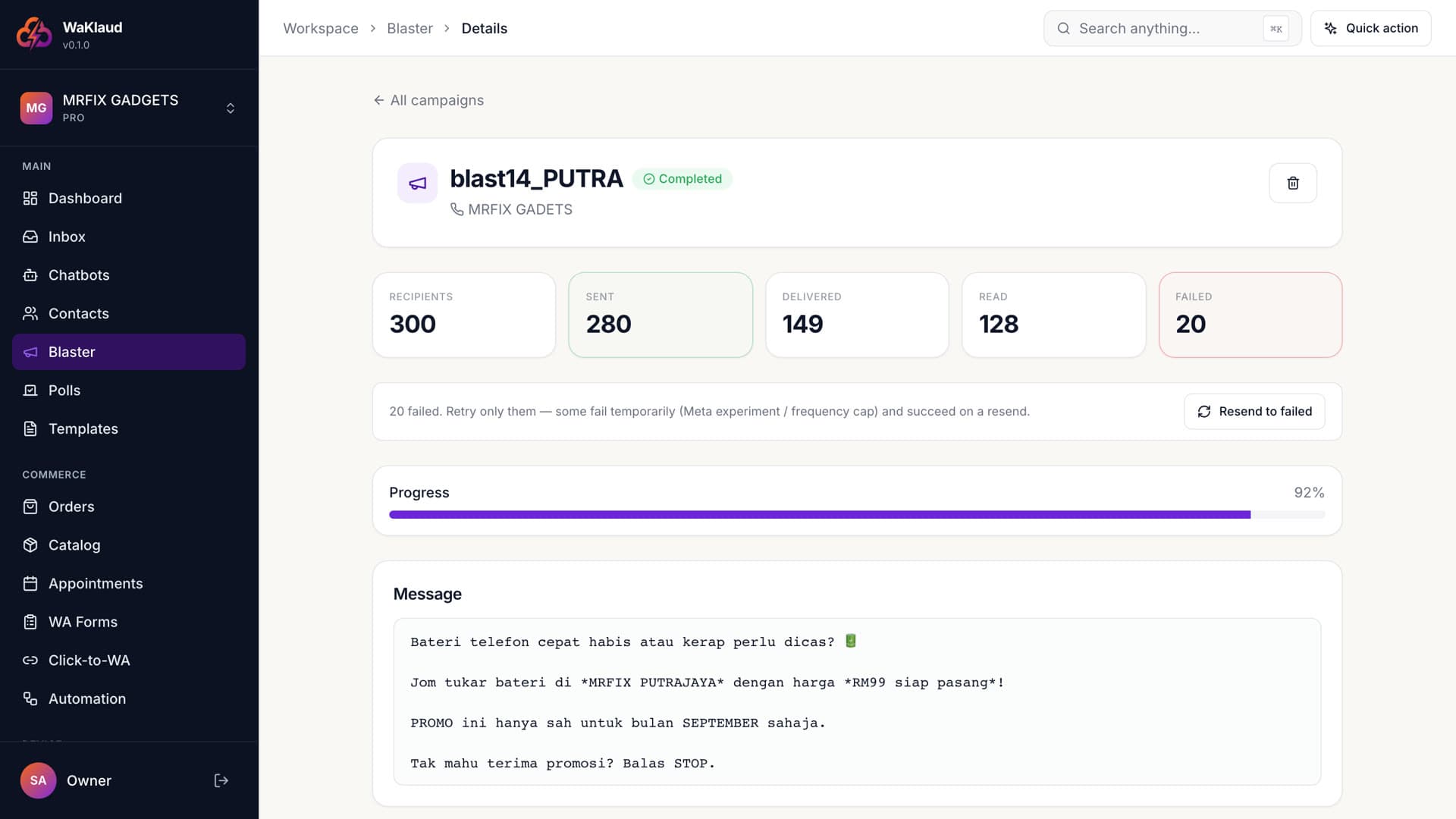Viewport: 1456px width, 819px height.
Task: Open the Blaster menu item
Action: click(129, 352)
